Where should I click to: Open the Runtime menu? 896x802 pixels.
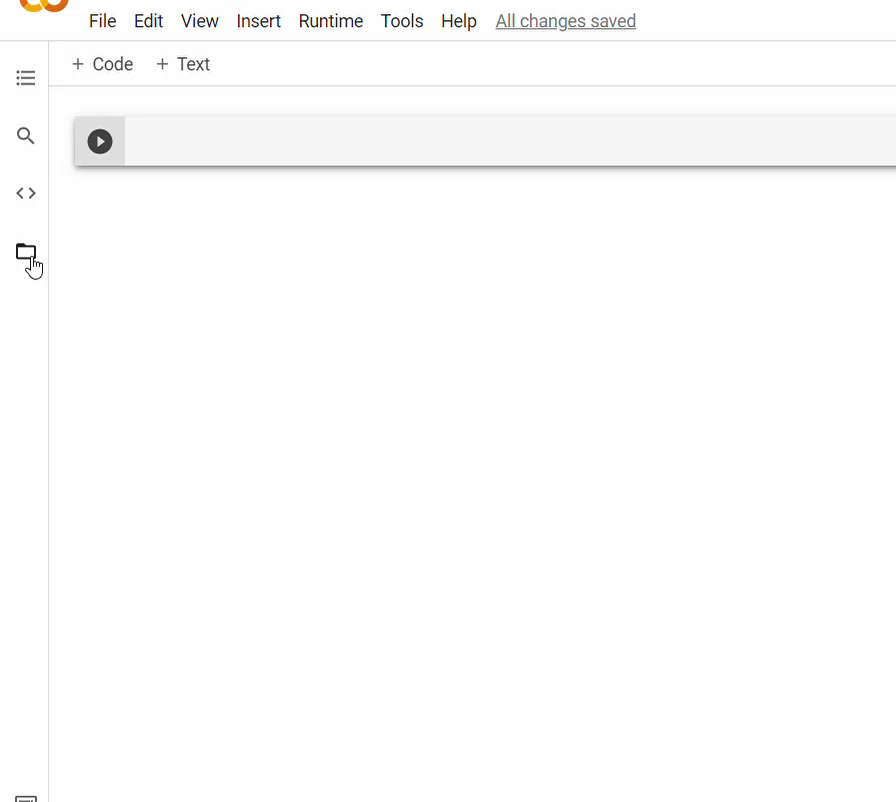(x=330, y=21)
